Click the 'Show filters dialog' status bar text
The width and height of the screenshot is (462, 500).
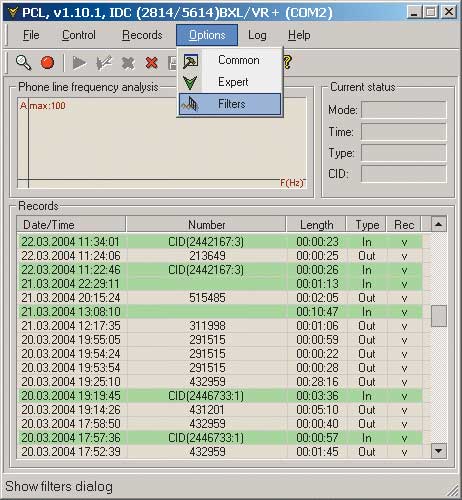click(x=59, y=486)
